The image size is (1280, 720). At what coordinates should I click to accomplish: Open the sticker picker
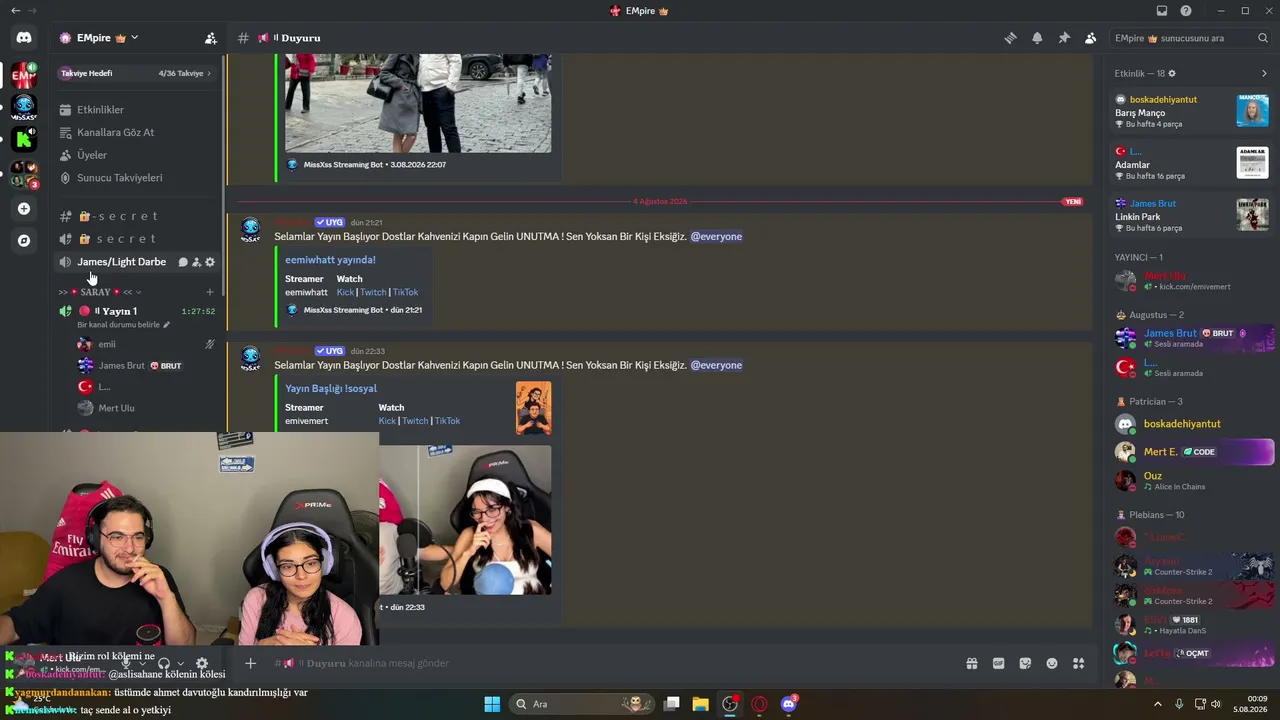coord(1025,663)
